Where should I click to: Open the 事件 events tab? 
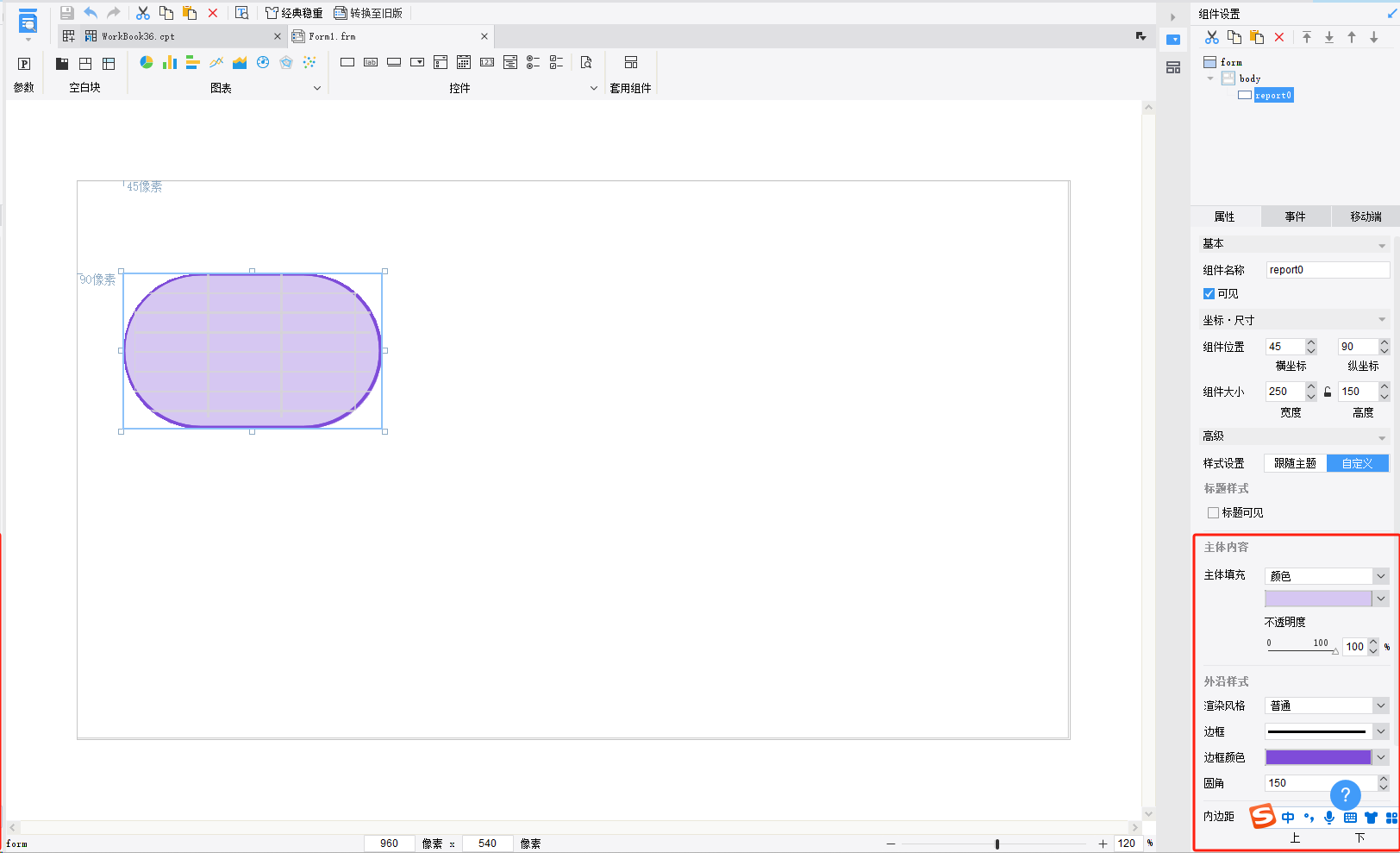pos(1295,216)
